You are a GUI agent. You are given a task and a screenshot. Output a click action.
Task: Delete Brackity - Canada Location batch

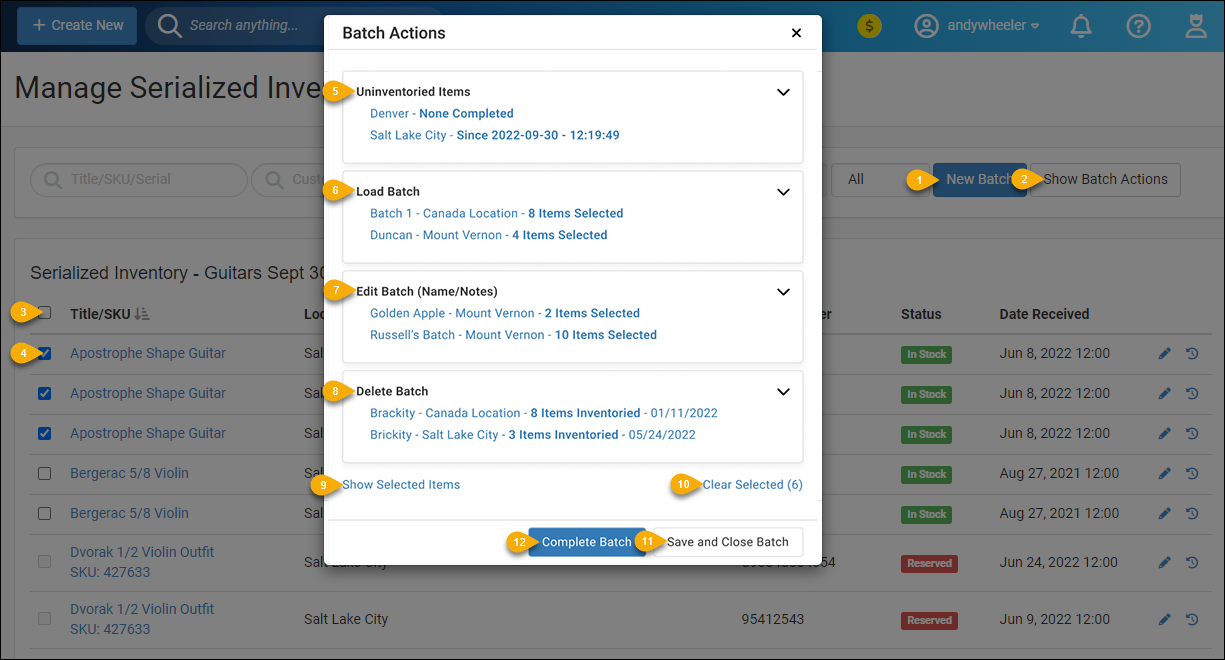point(544,414)
